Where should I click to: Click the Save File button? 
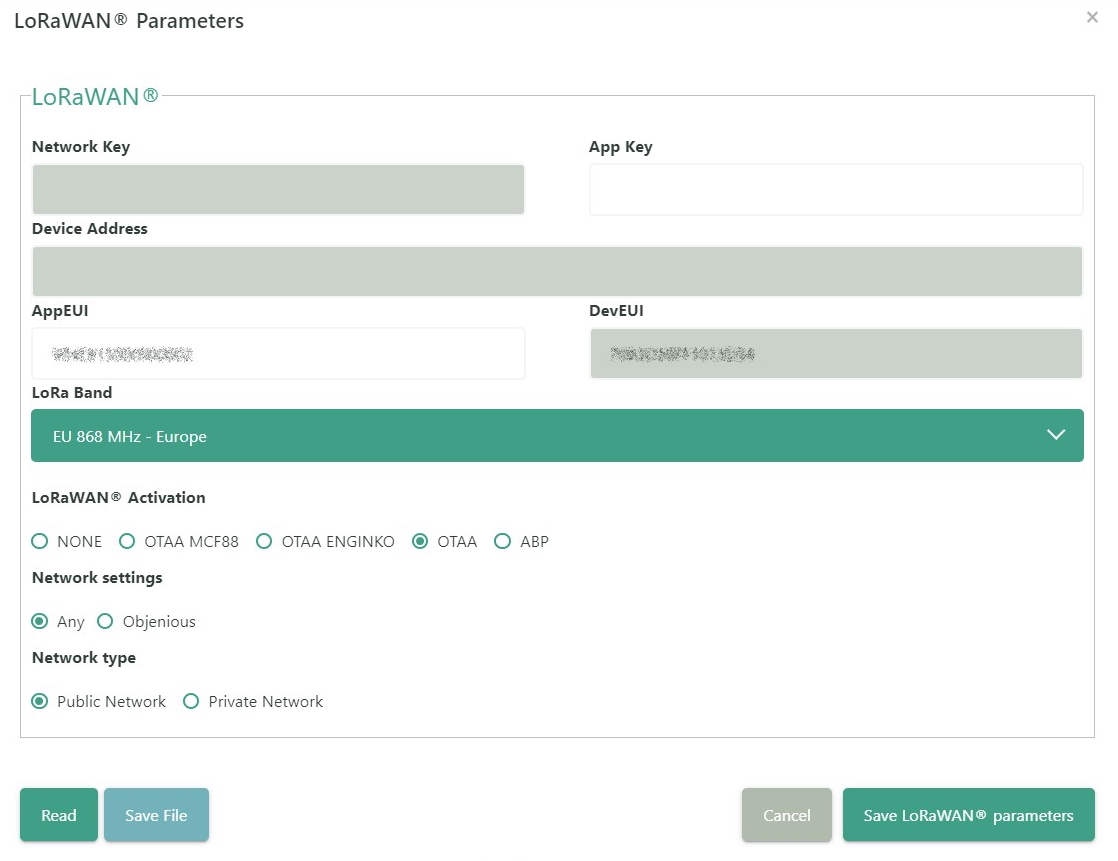point(156,815)
